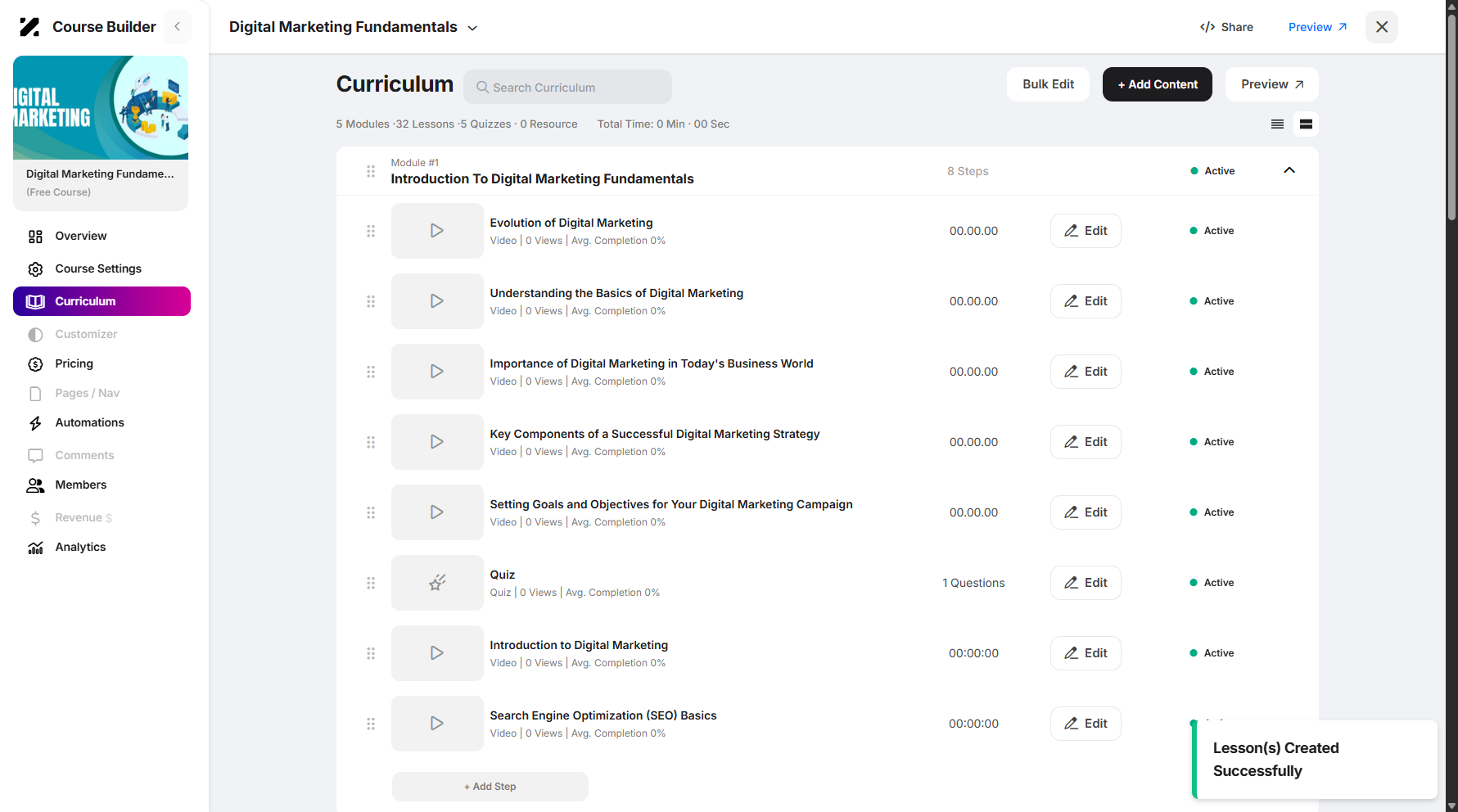
Task: Toggle Active status for Introduction to Digital Marketing
Action: click(x=1212, y=653)
